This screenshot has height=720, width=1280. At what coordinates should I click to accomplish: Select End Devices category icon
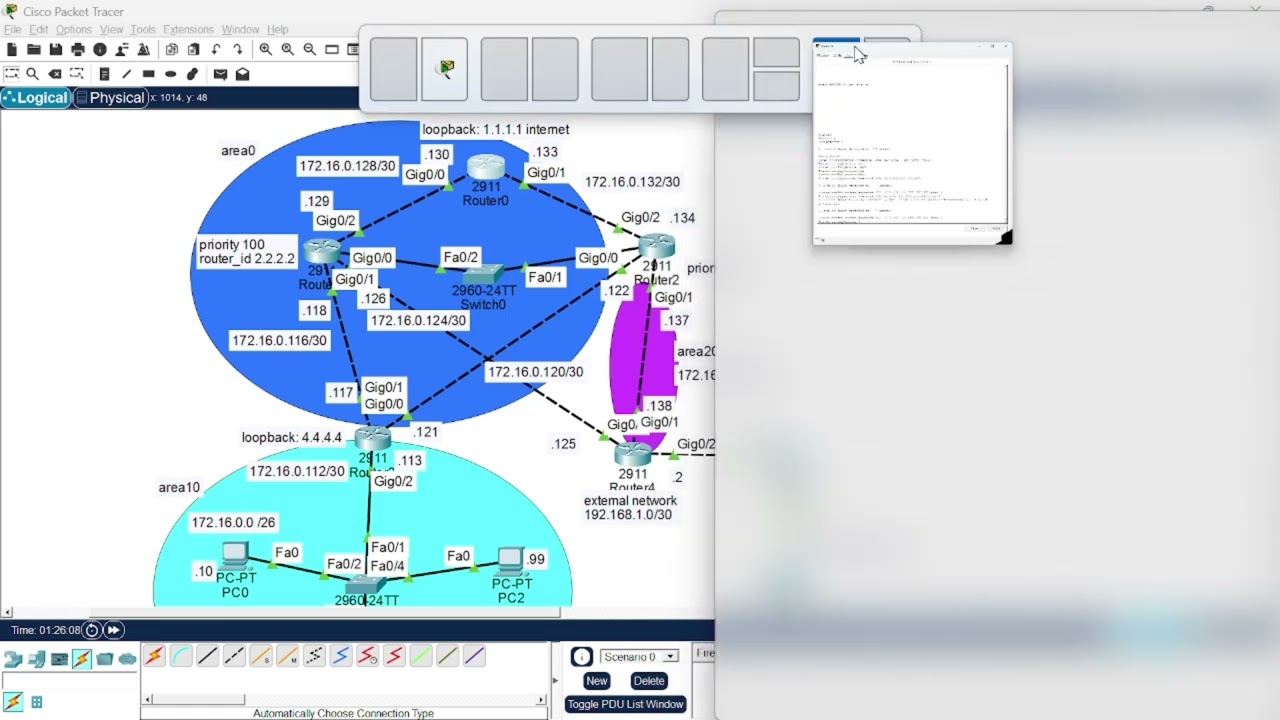(37, 659)
